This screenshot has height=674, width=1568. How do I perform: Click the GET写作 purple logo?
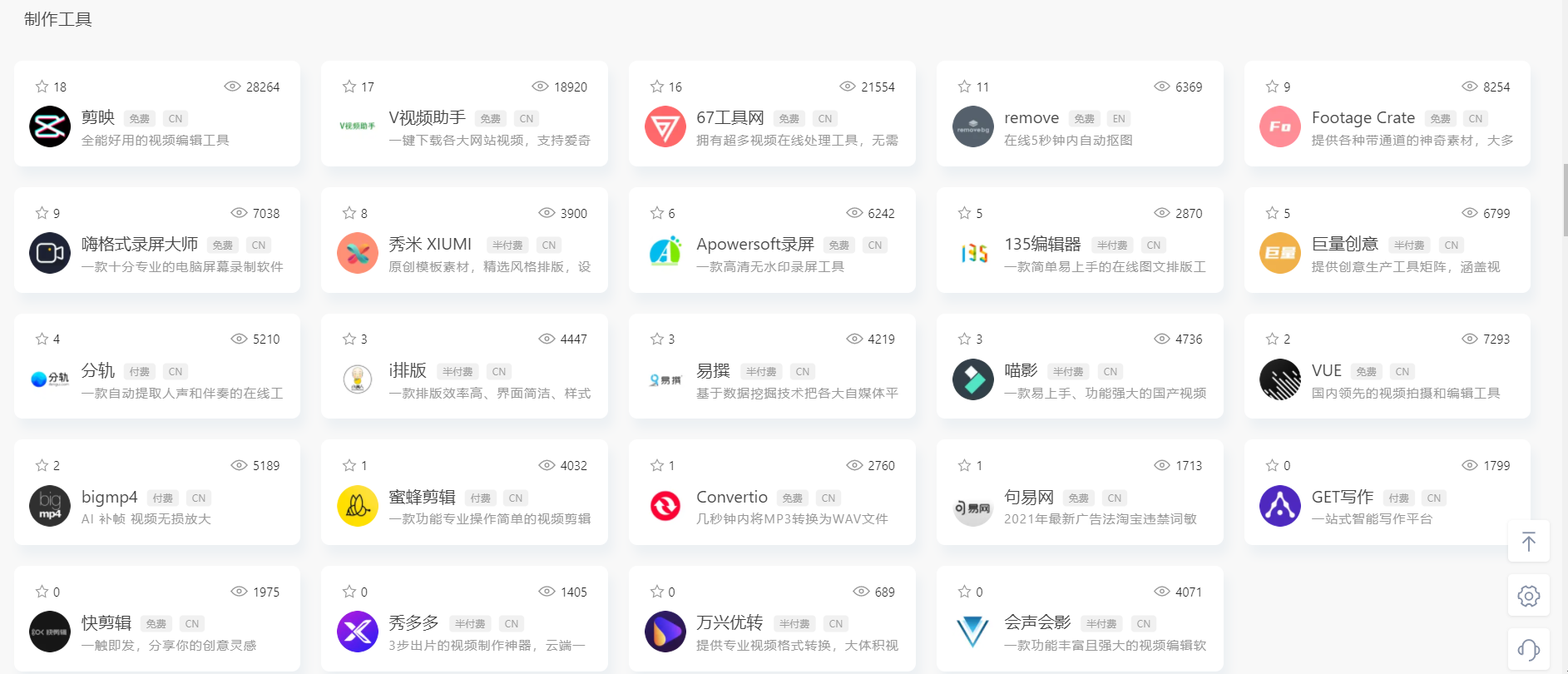[1280, 506]
